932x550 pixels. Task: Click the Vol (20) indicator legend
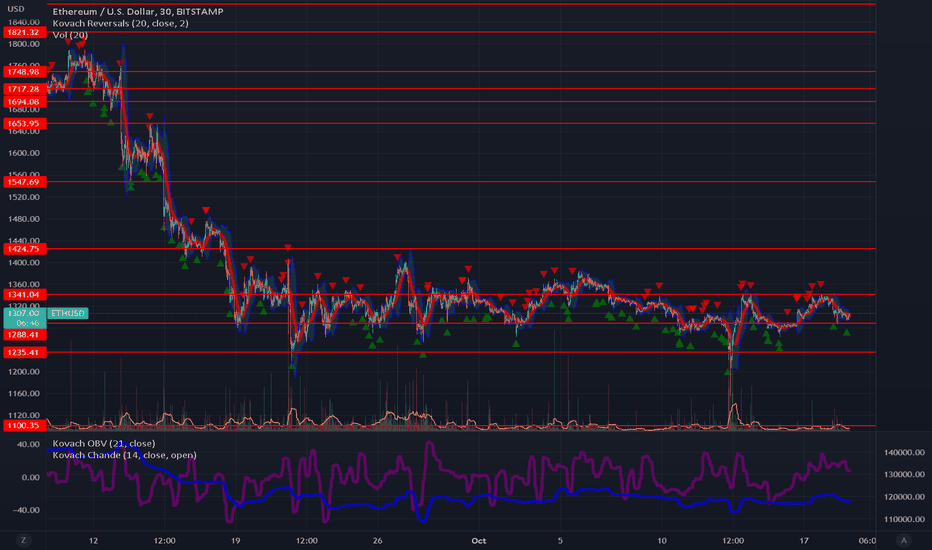click(x=70, y=35)
